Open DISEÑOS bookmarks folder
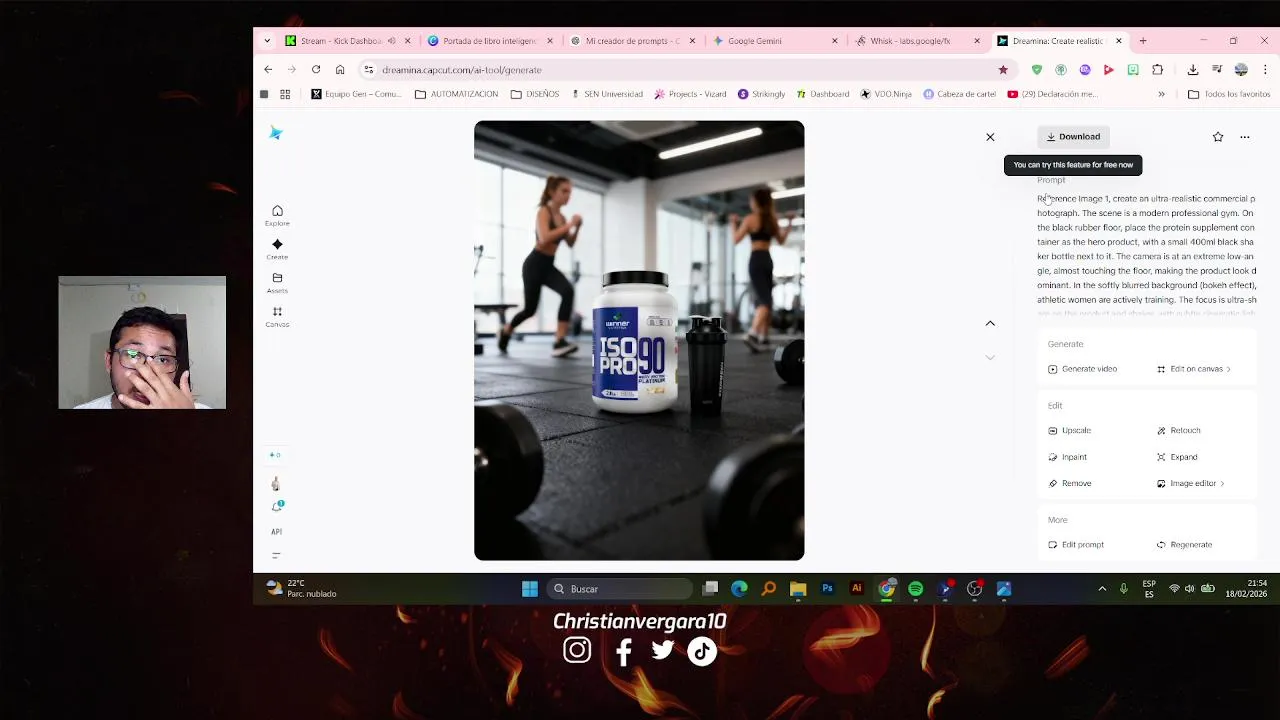The width and height of the screenshot is (1280, 720). point(535,94)
